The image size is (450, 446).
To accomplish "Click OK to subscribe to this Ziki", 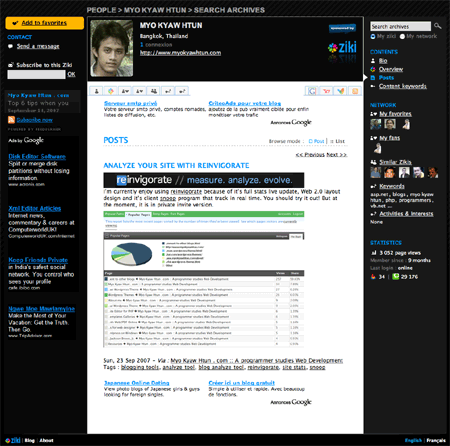I will (x=71, y=74).
